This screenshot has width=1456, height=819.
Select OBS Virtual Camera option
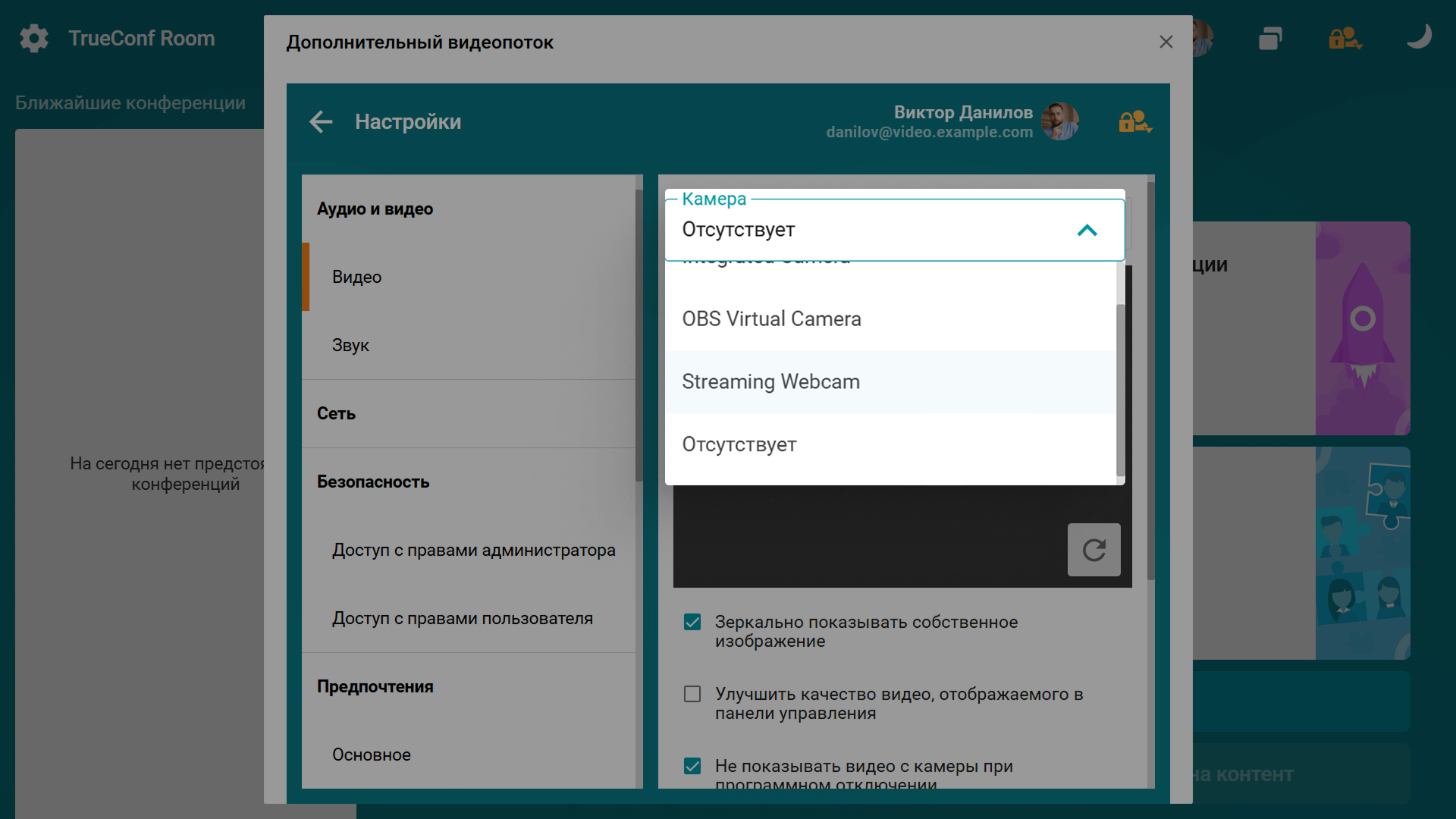click(x=890, y=318)
